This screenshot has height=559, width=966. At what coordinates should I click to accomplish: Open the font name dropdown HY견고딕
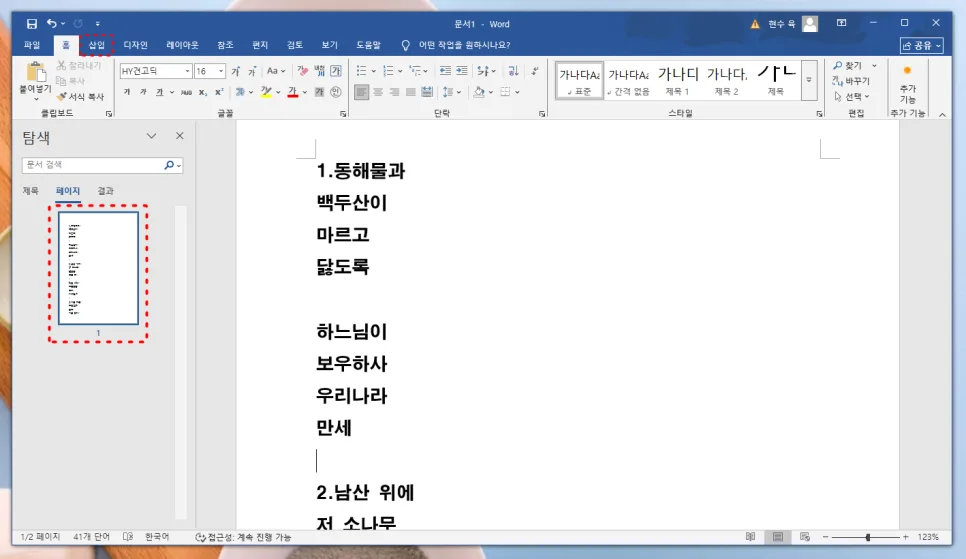point(187,71)
